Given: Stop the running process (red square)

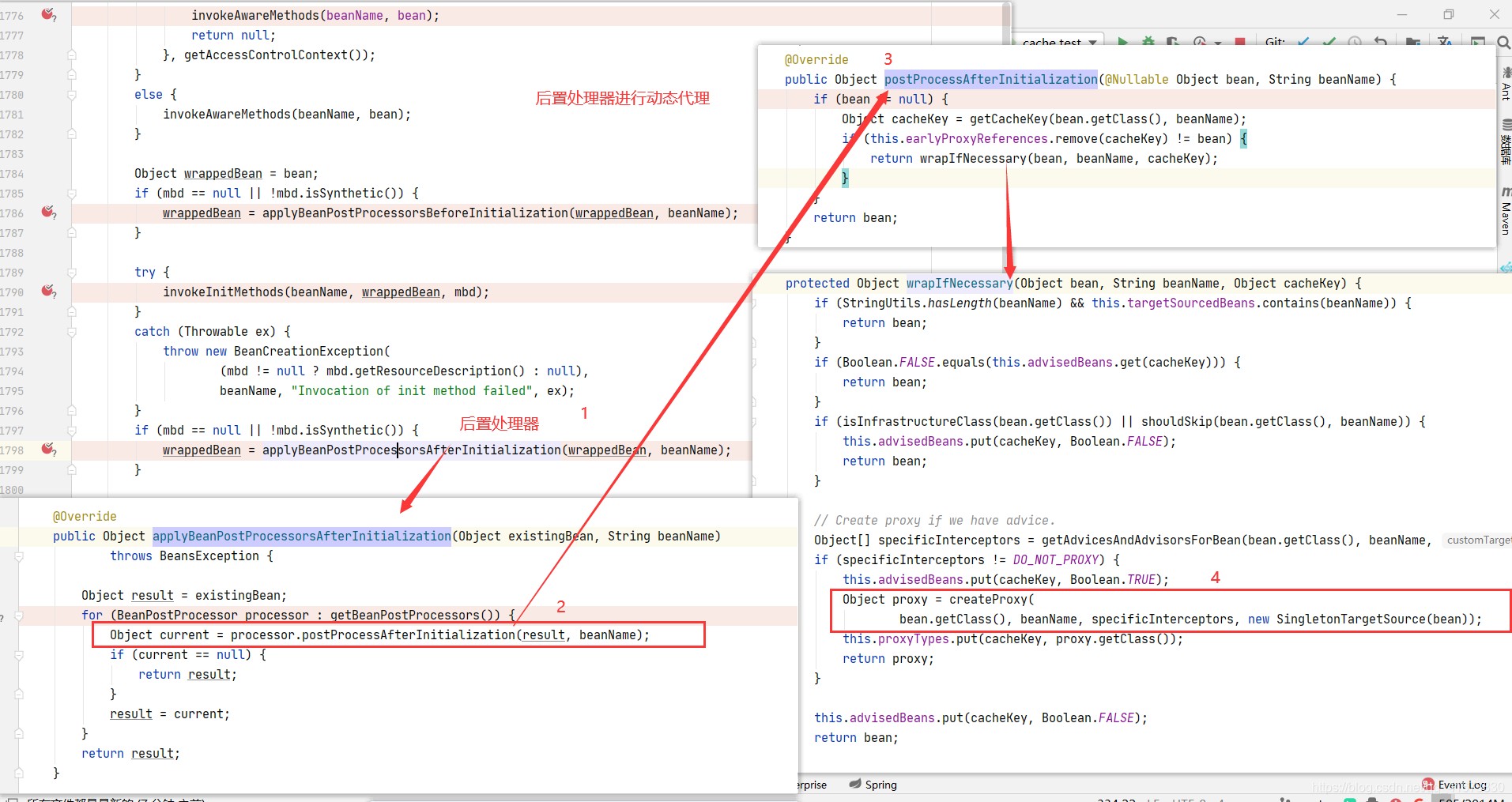Looking at the screenshot, I should coord(1240,42).
